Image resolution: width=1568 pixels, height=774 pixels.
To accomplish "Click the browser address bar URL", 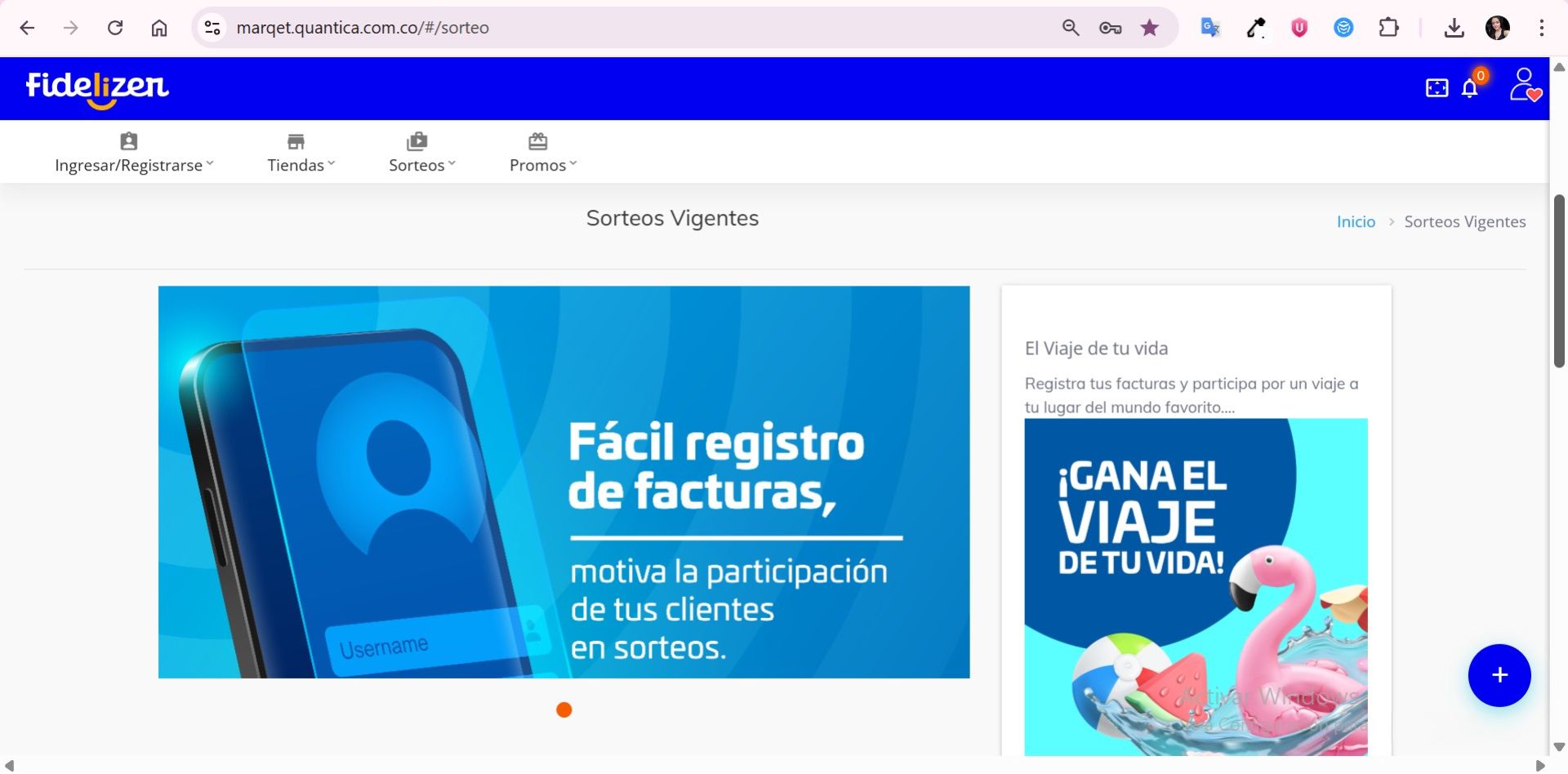I will 363,28.
